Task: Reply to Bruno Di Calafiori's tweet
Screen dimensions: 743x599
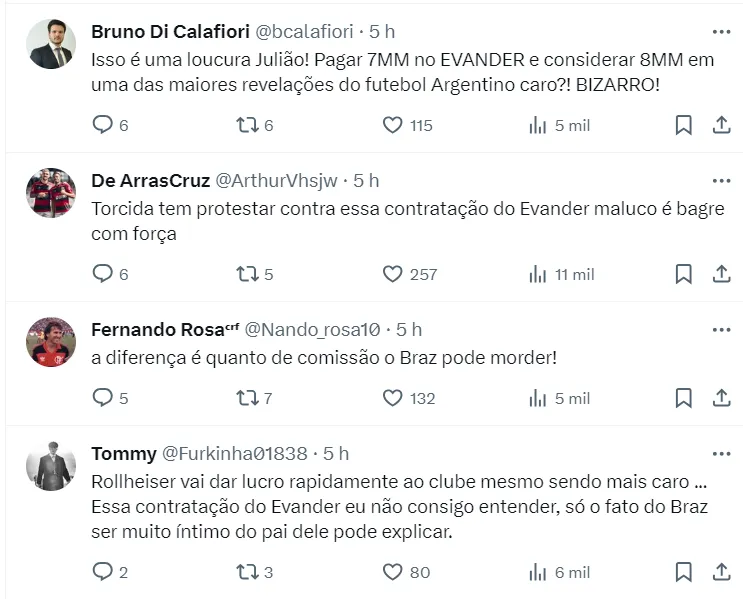Action: [103, 125]
